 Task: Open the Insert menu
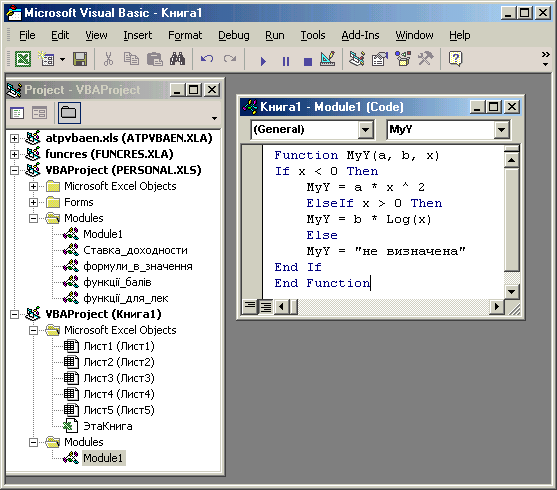[137, 35]
